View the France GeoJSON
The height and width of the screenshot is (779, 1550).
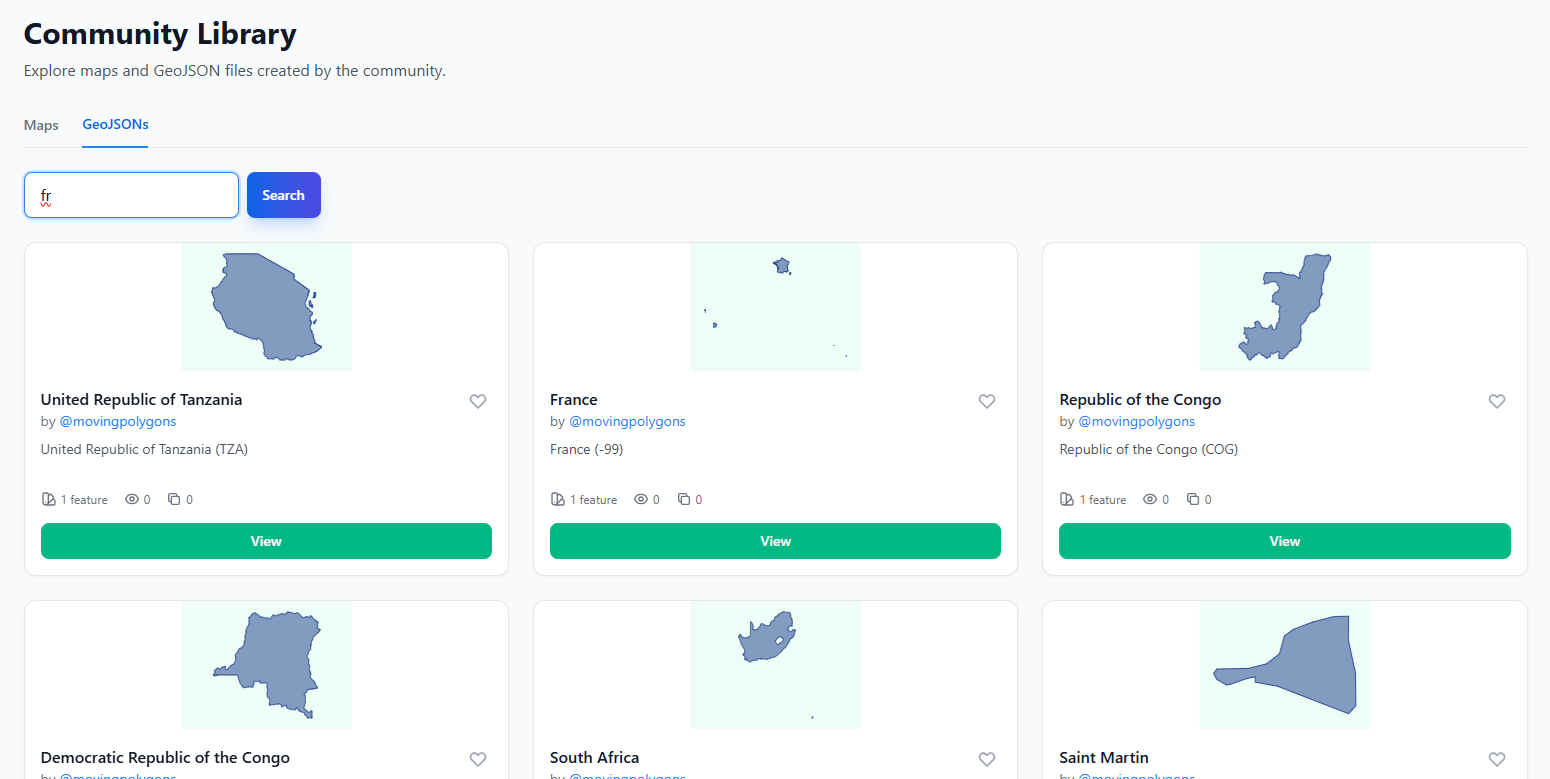coord(775,540)
